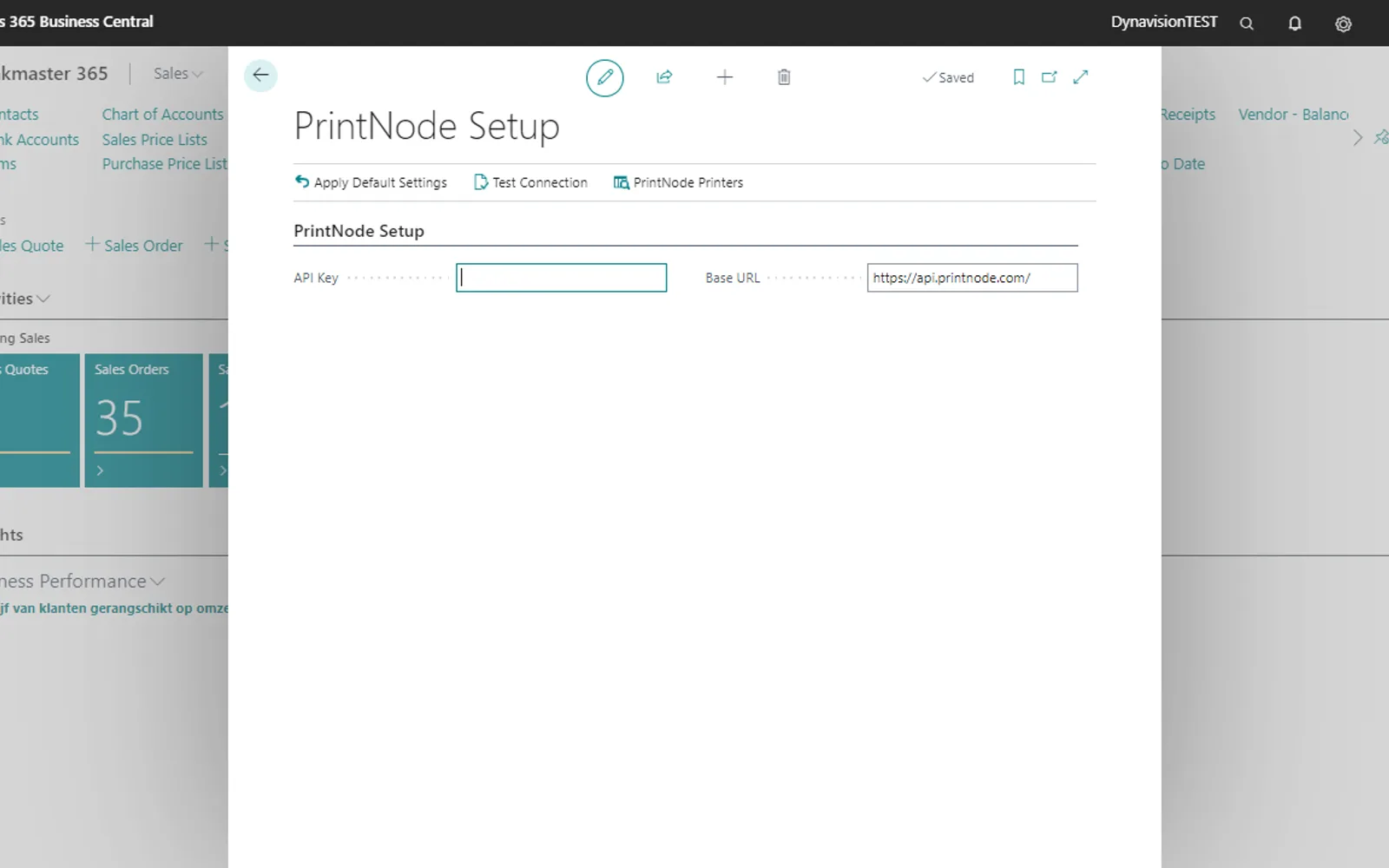Open Chart of Accounts link
The image size is (1389, 868).
click(162, 115)
